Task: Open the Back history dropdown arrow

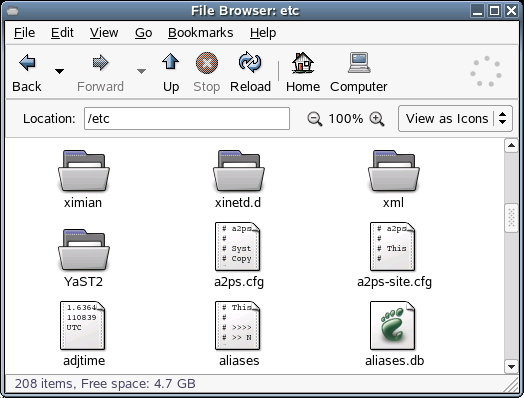Action: click(x=59, y=71)
